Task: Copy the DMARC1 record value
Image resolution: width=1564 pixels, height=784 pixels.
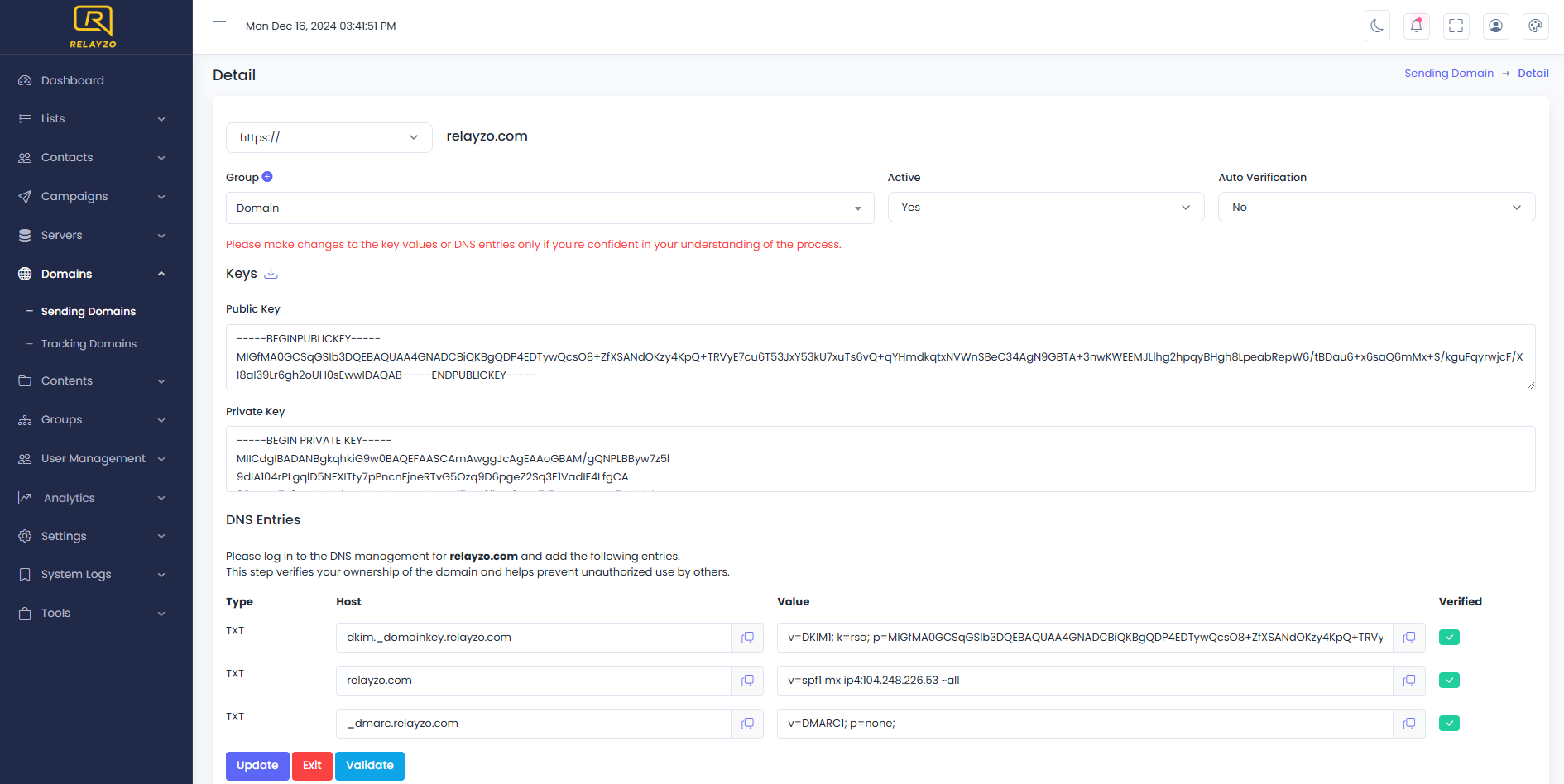Action: click(1409, 724)
